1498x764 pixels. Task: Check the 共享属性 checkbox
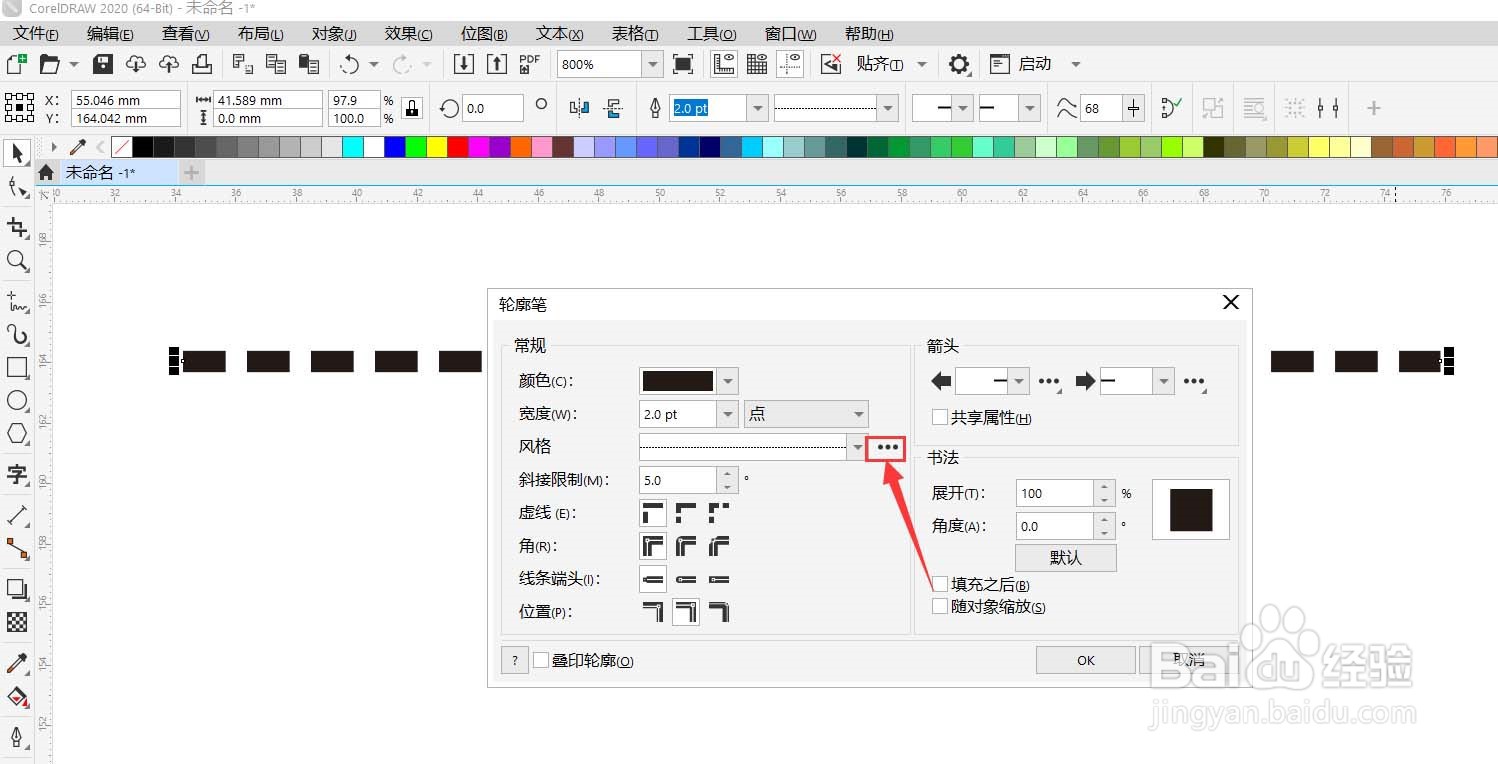tap(940, 418)
